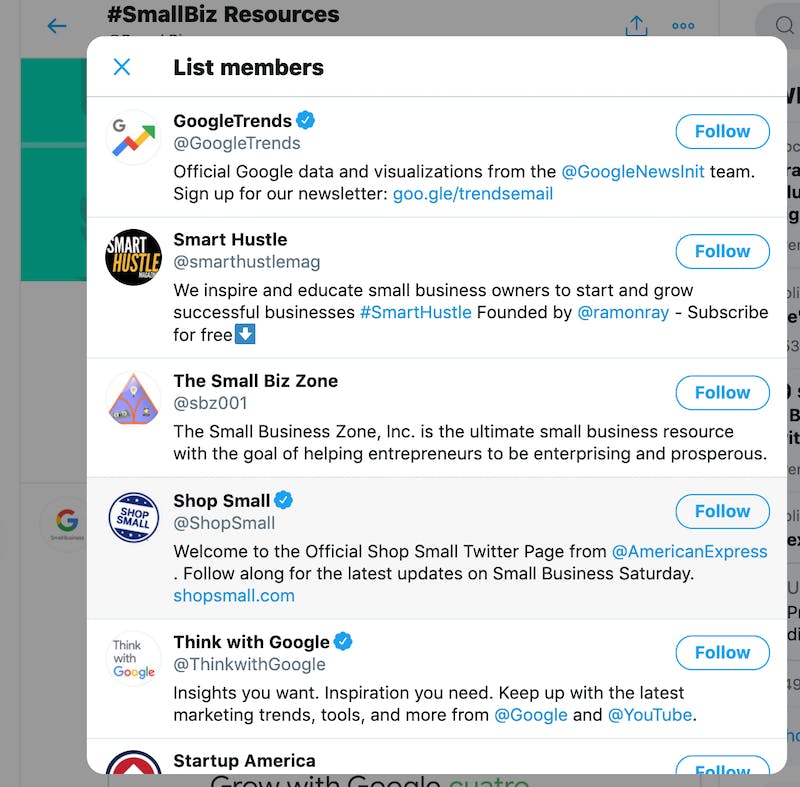
Task: Open the shopsmall.com link
Action: click(x=234, y=596)
